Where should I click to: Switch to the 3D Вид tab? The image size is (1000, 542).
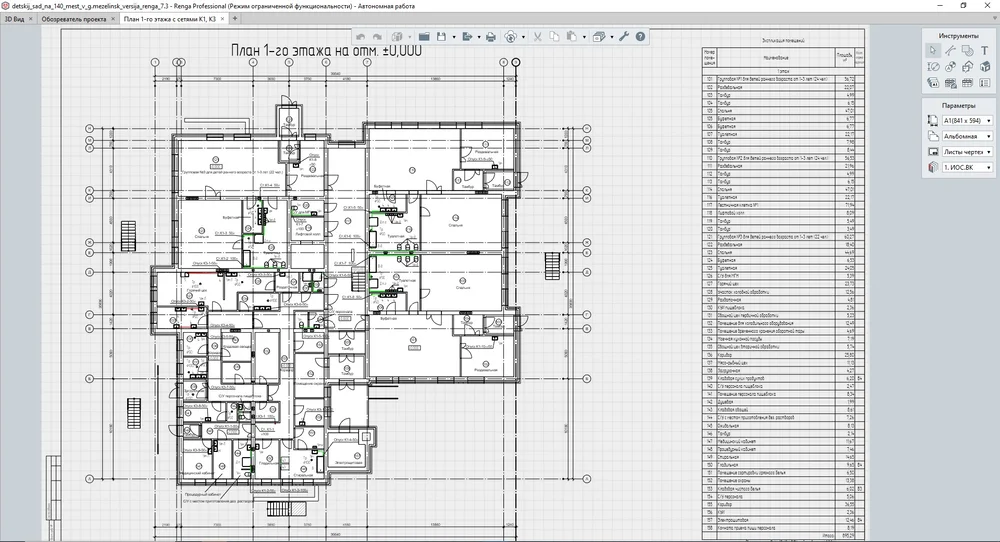(17, 19)
